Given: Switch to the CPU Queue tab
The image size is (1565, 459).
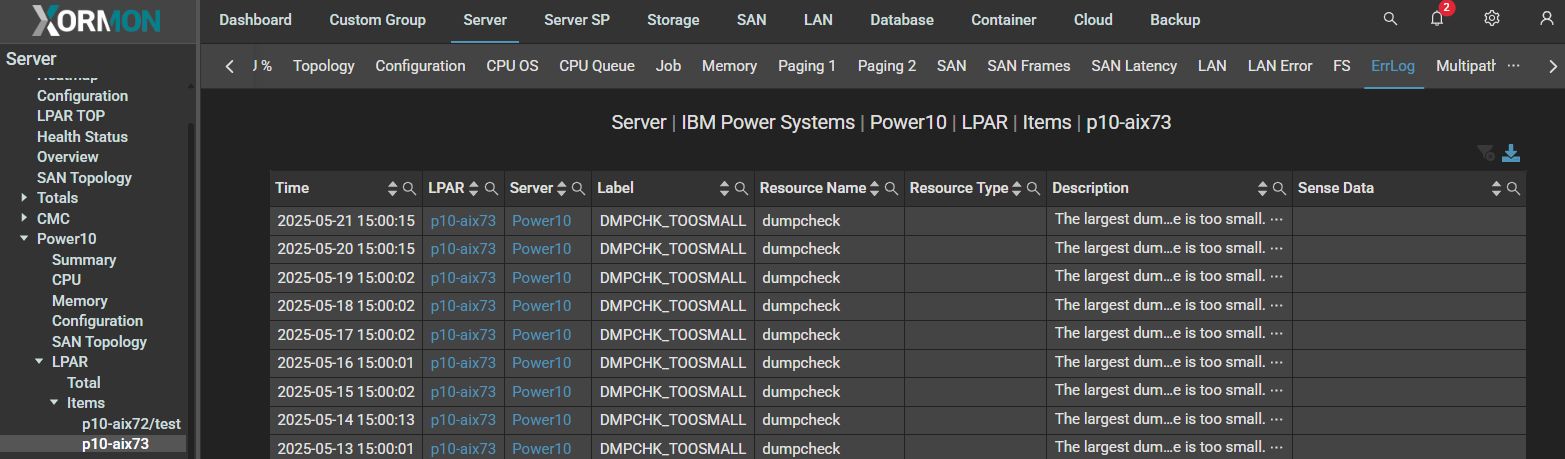Looking at the screenshot, I should (x=597, y=66).
